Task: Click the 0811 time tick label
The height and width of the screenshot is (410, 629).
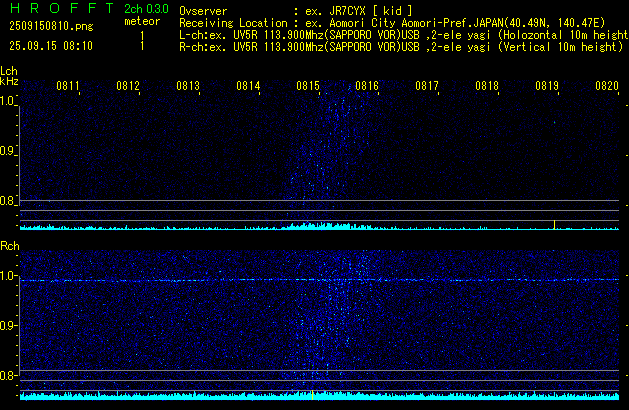Action: click(68, 86)
